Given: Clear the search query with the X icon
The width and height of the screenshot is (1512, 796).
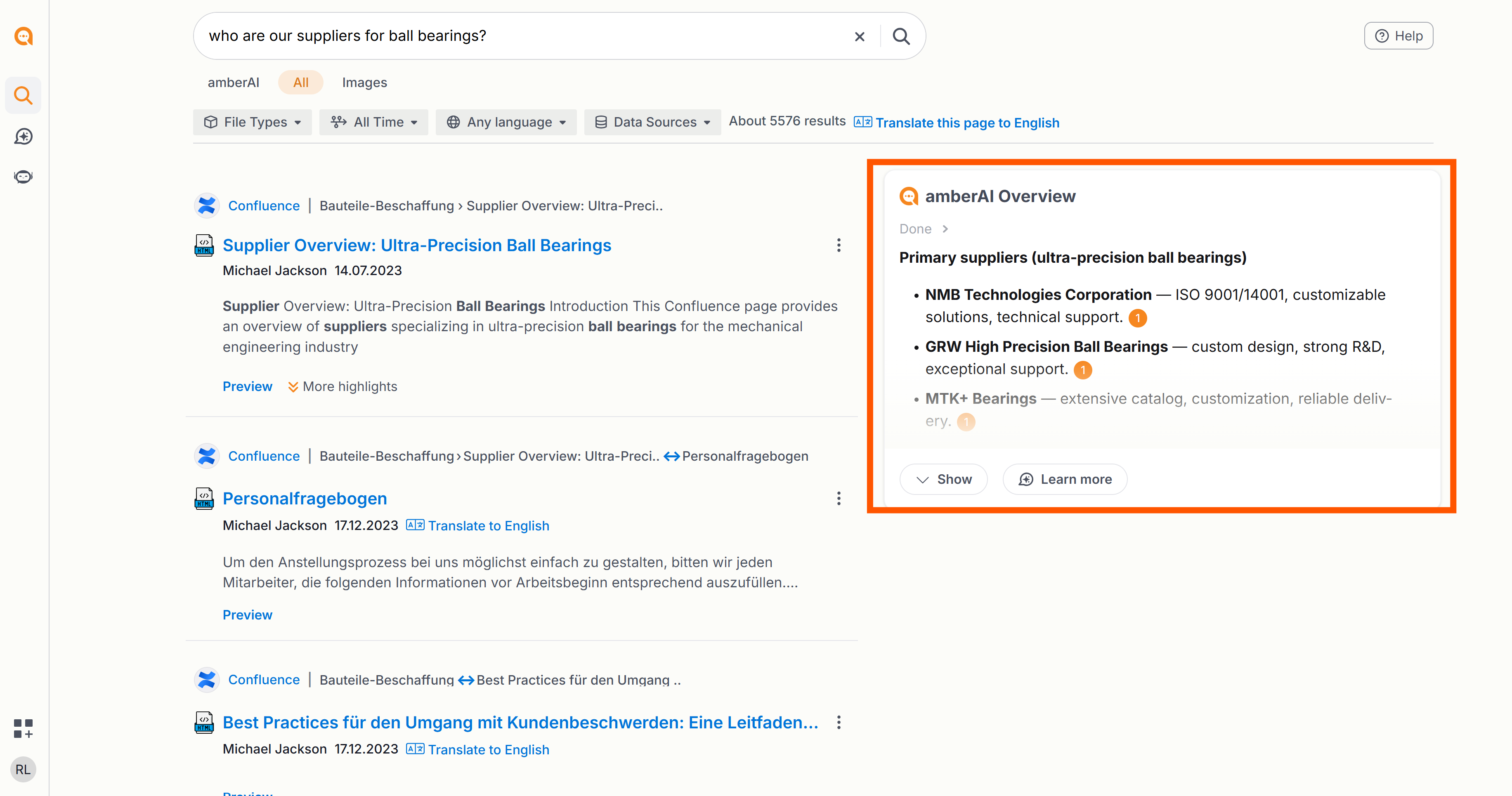Looking at the screenshot, I should (860, 36).
